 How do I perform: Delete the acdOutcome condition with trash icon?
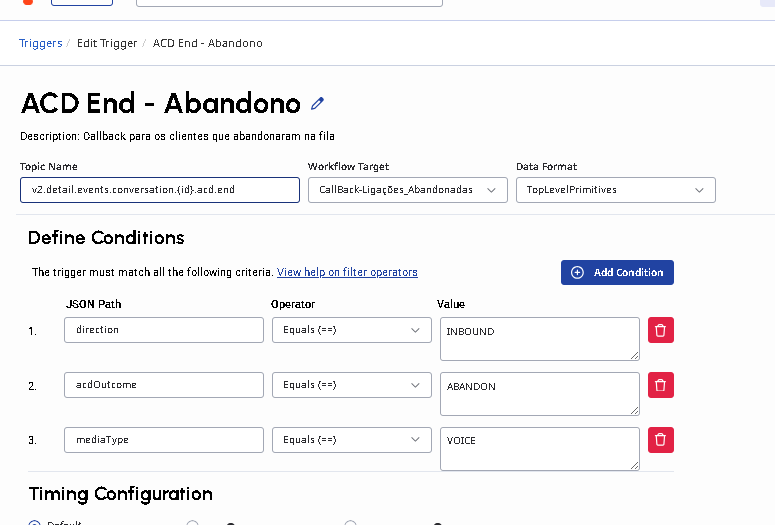tap(660, 385)
